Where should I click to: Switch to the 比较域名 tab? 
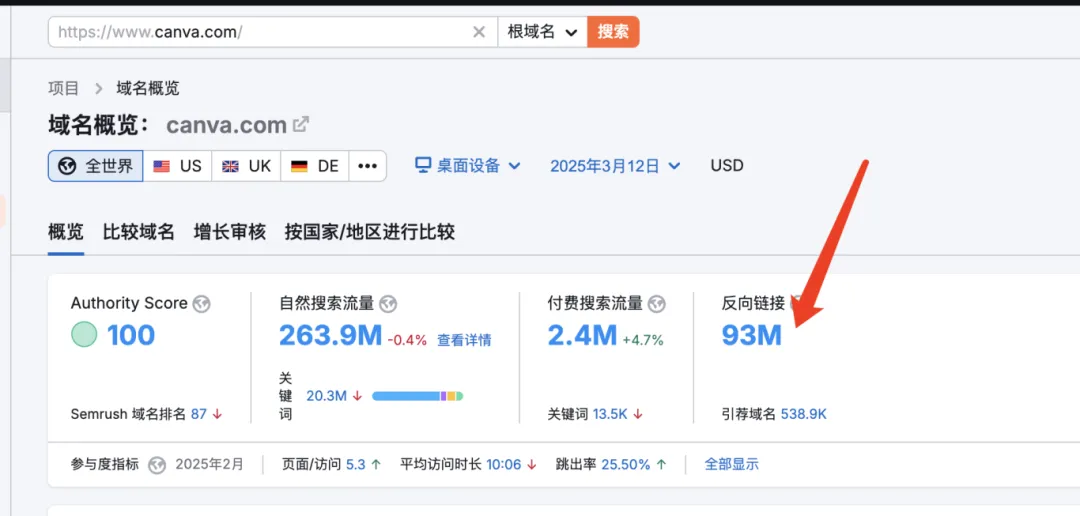[x=138, y=232]
